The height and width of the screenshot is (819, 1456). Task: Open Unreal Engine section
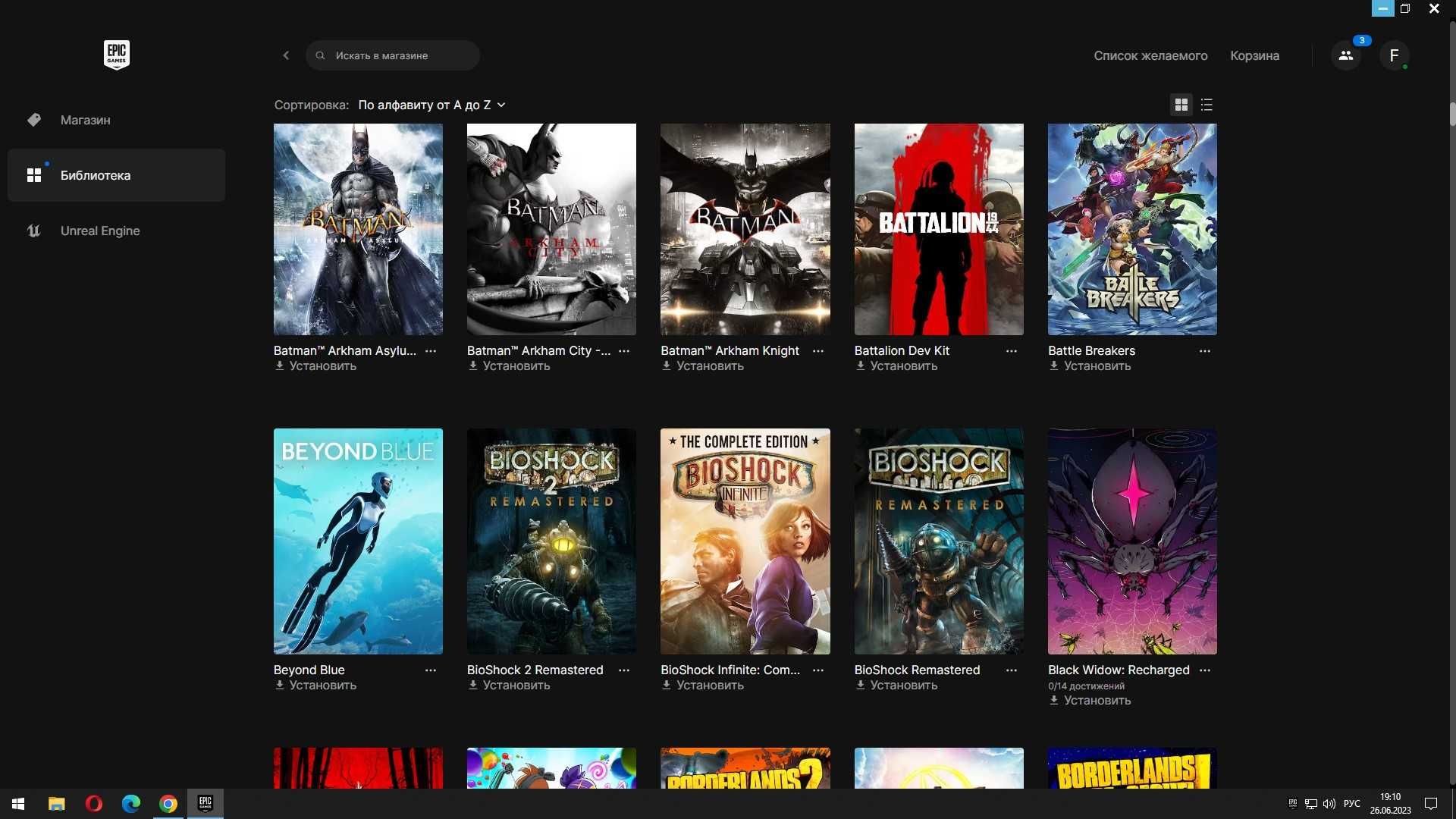tap(116, 231)
